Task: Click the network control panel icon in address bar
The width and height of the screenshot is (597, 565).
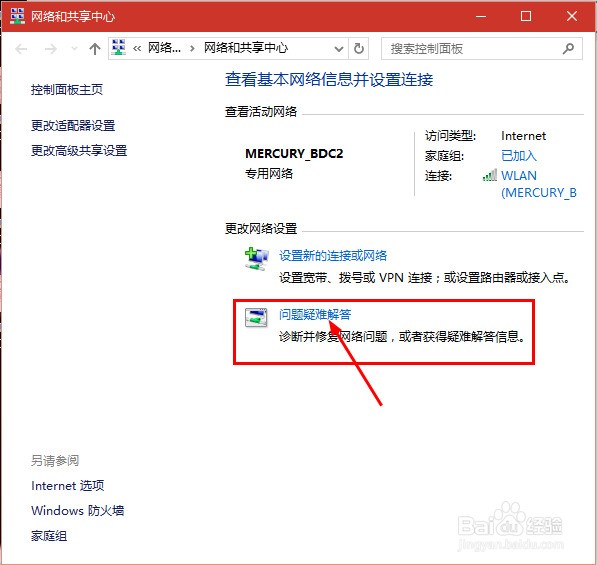Action: [119, 48]
